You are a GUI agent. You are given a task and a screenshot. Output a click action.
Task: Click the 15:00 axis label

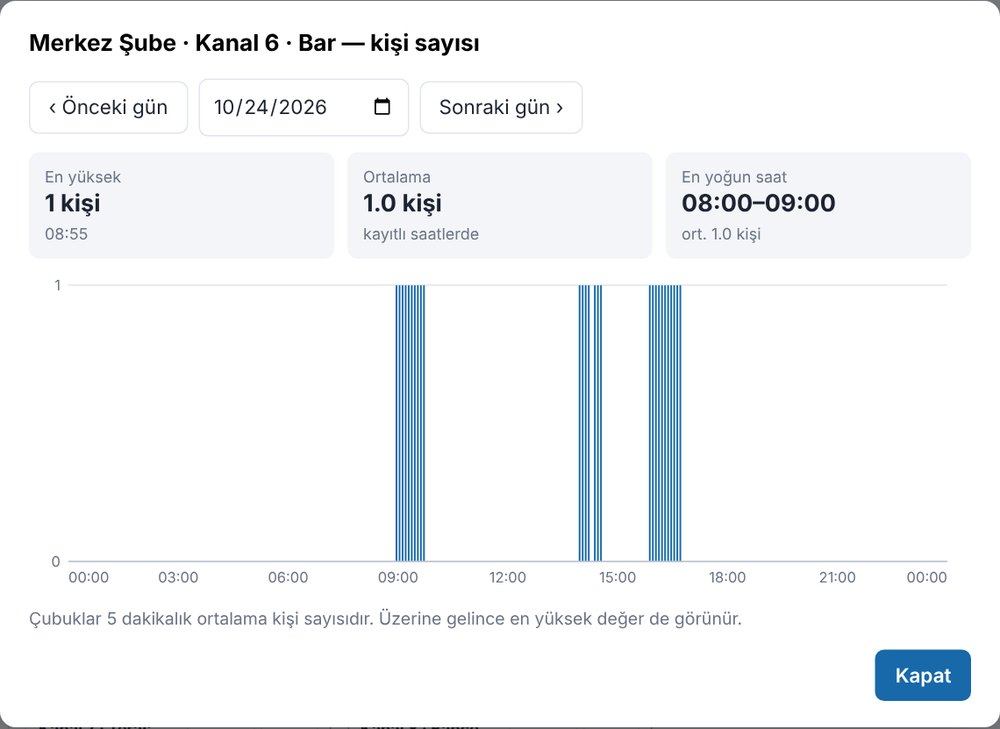click(x=617, y=577)
